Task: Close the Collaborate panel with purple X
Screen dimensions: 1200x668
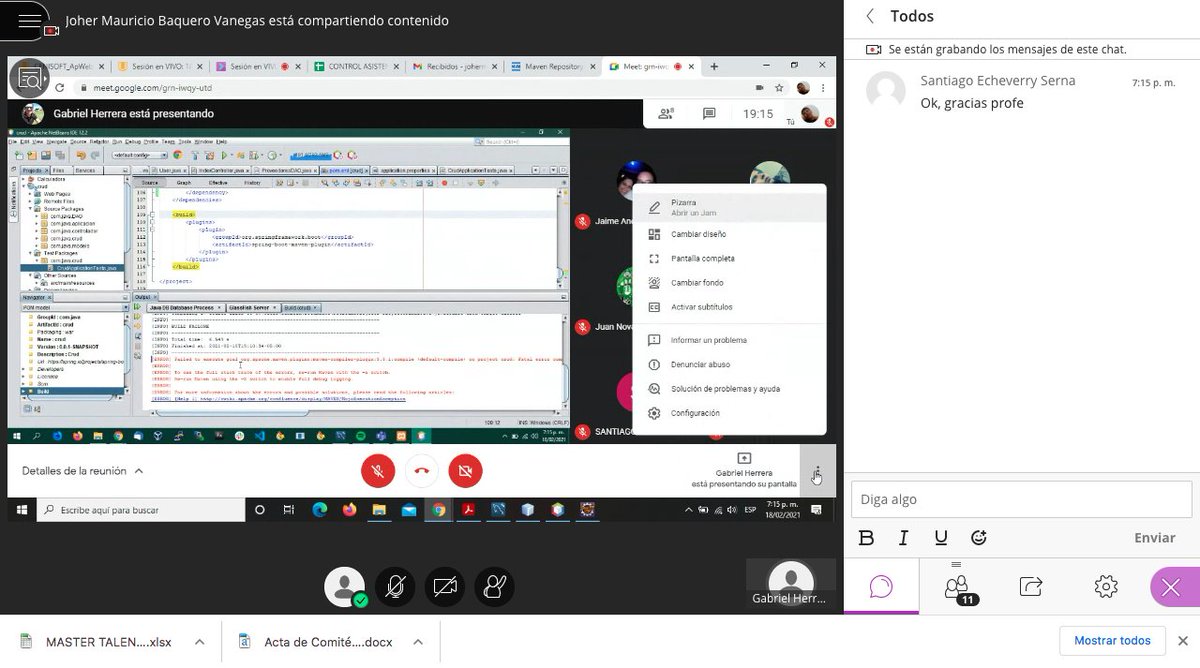Action: tap(1172, 586)
